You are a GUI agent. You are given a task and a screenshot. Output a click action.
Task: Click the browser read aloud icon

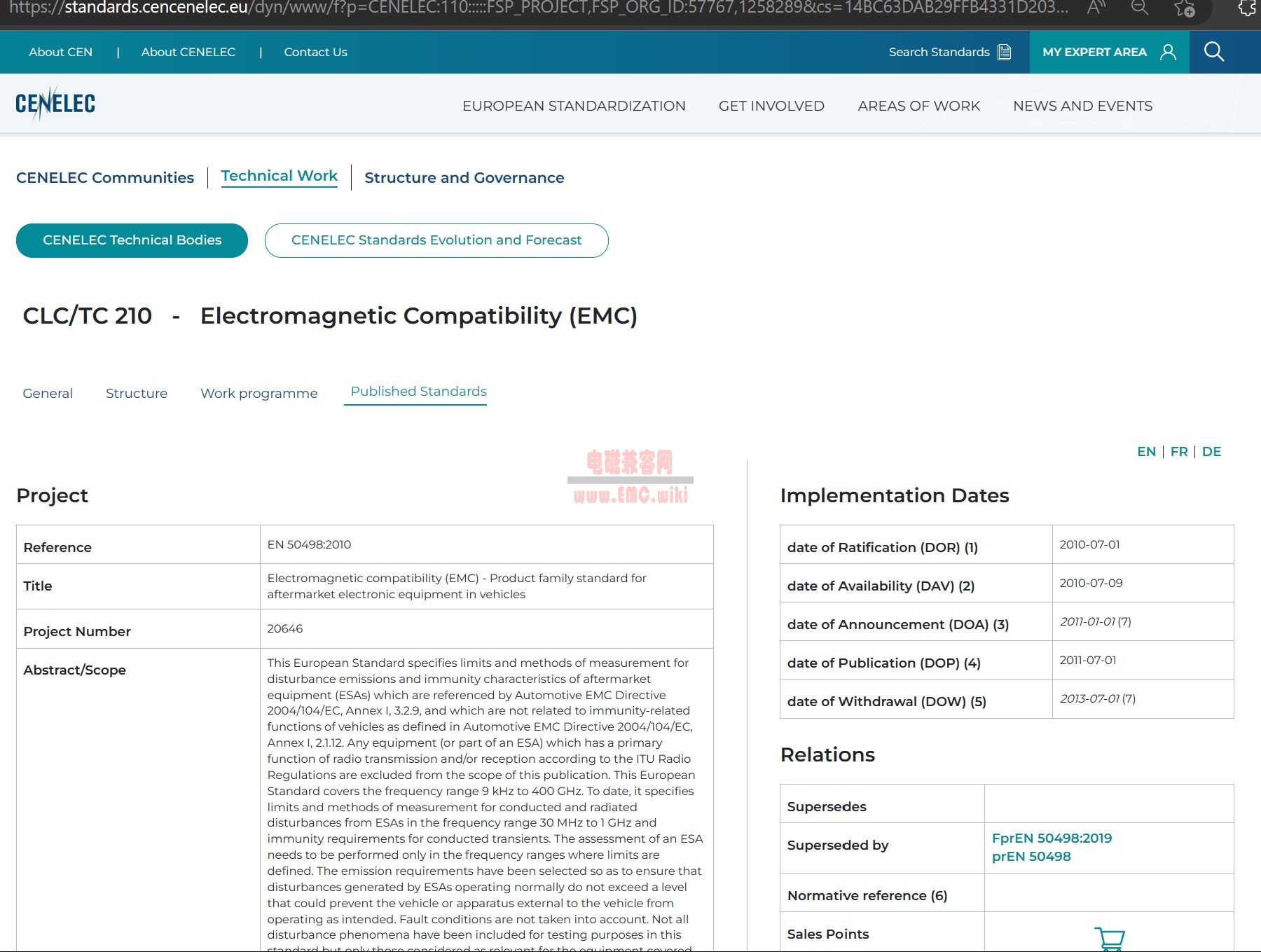(x=1096, y=8)
